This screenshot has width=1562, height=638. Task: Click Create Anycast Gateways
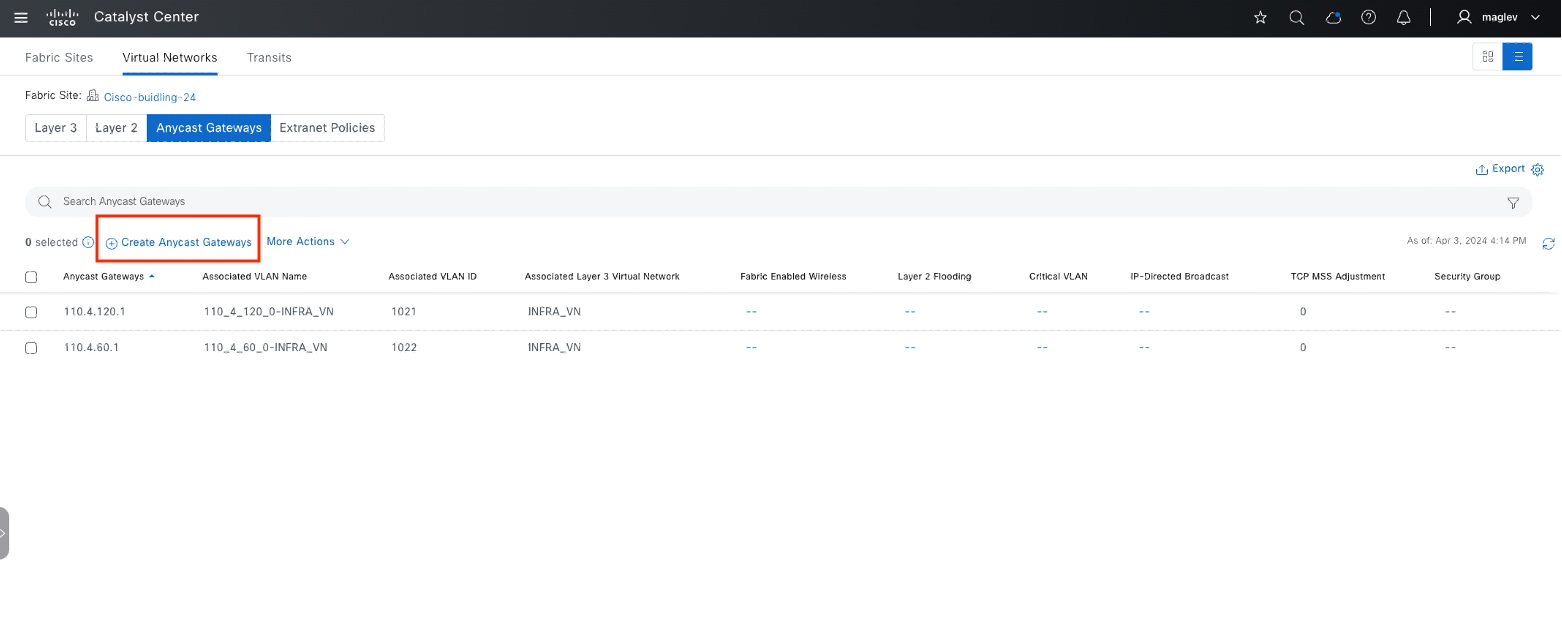pos(179,243)
